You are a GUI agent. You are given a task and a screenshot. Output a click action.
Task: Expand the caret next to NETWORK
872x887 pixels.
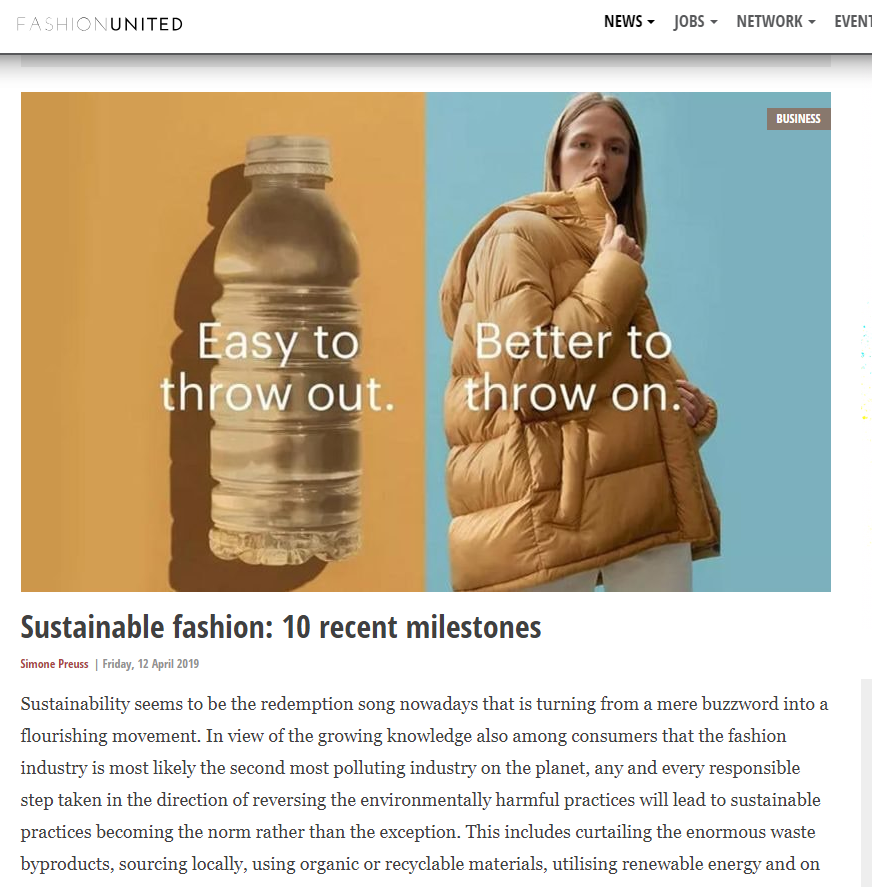[x=811, y=22]
